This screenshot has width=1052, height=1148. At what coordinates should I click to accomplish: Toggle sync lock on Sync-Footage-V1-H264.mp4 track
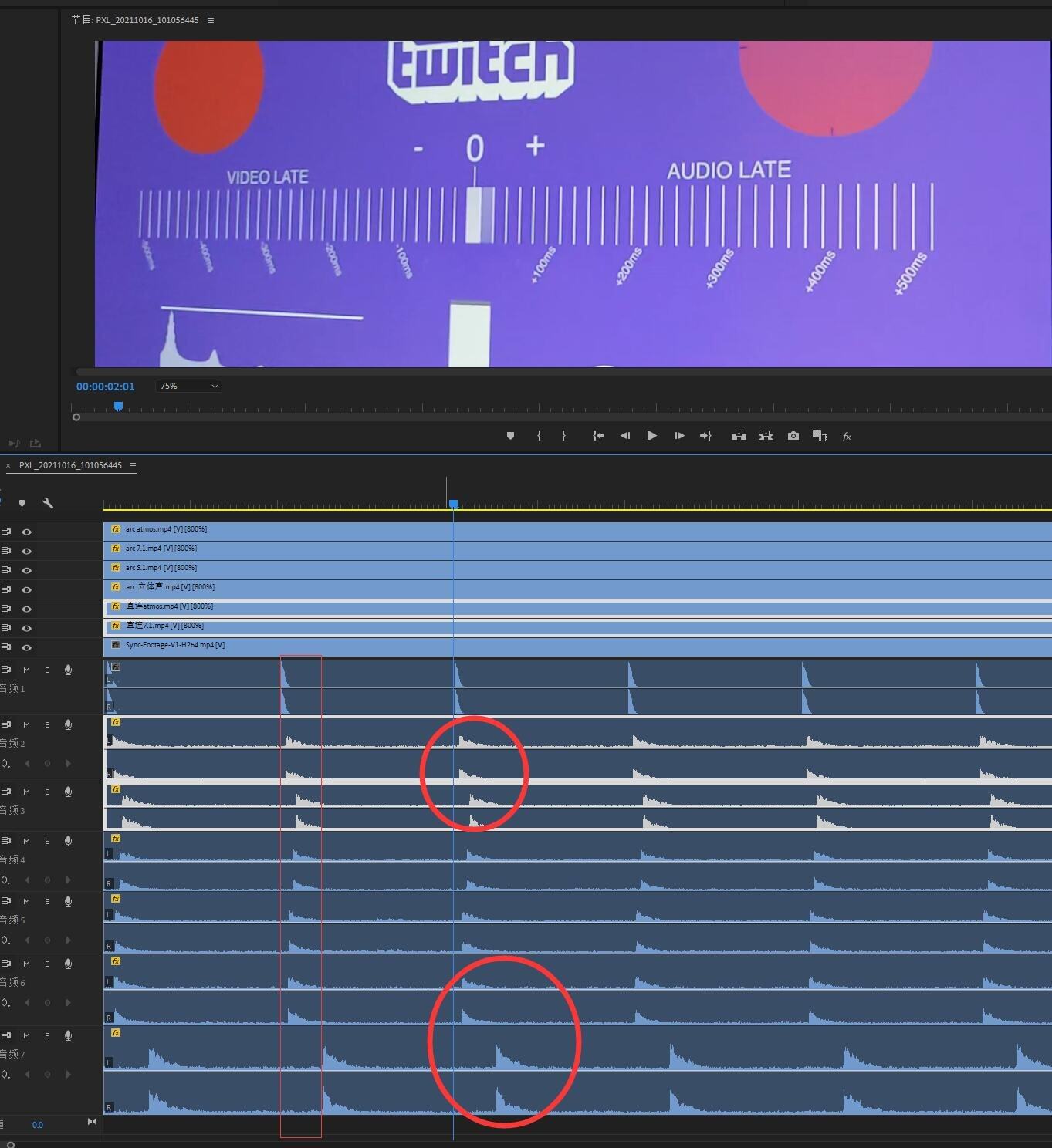pos(6,647)
